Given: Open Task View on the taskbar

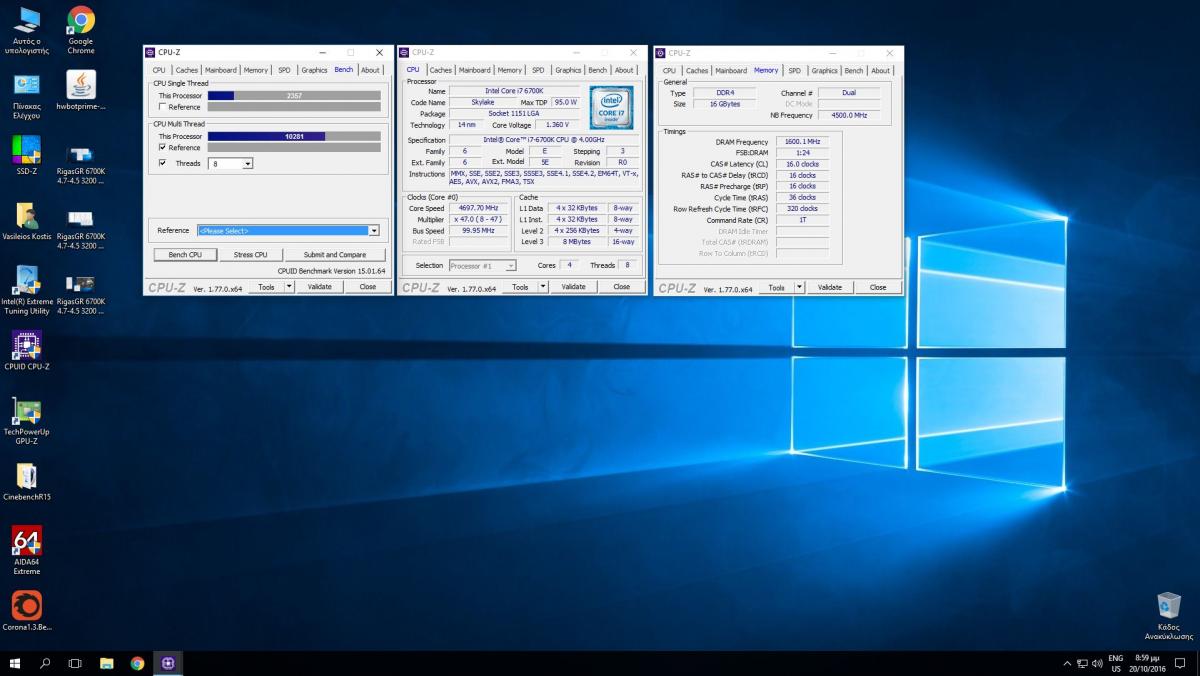Looking at the screenshot, I should [x=75, y=663].
